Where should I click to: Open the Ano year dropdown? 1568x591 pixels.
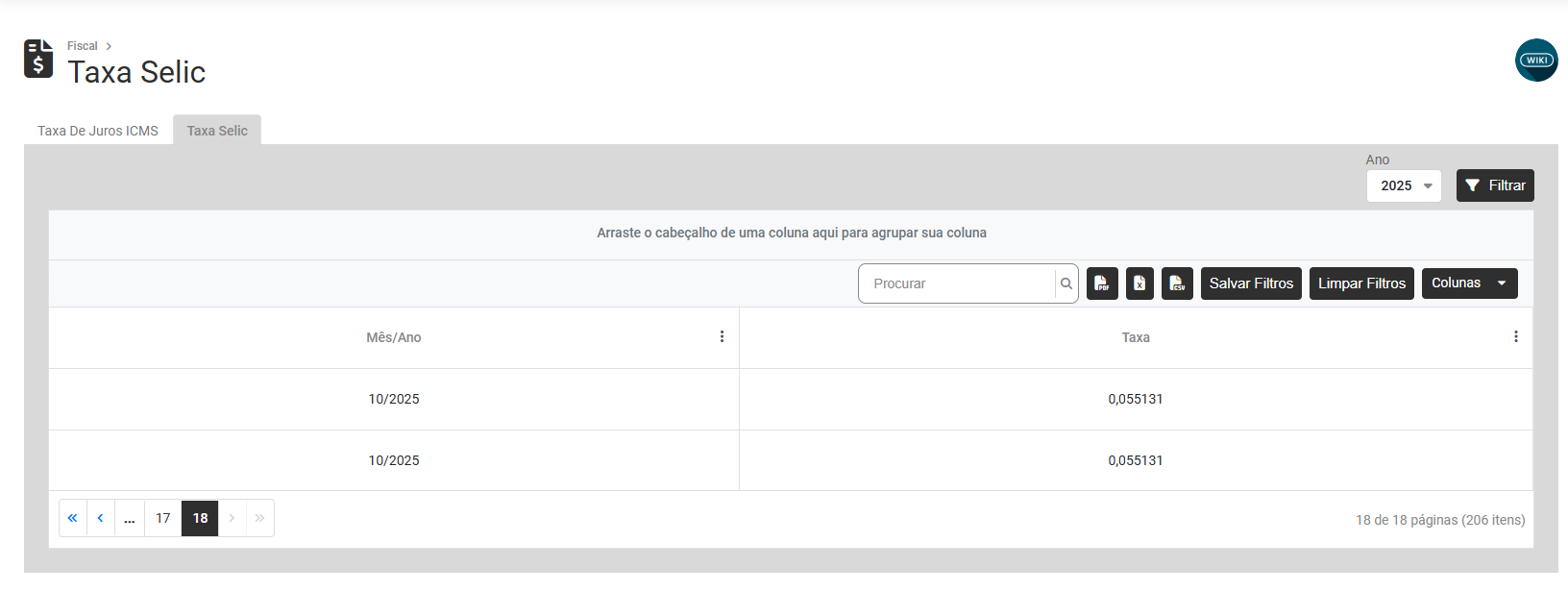[x=1404, y=186]
